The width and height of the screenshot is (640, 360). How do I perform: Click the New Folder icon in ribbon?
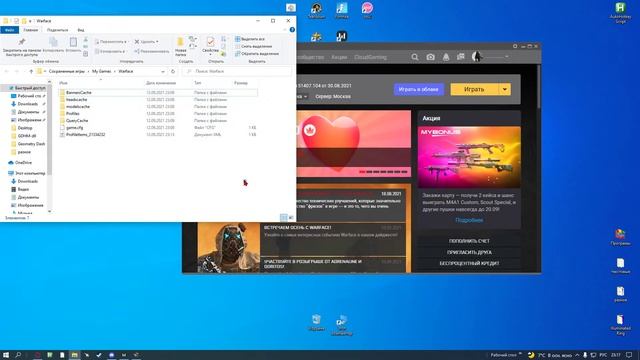coord(180,42)
